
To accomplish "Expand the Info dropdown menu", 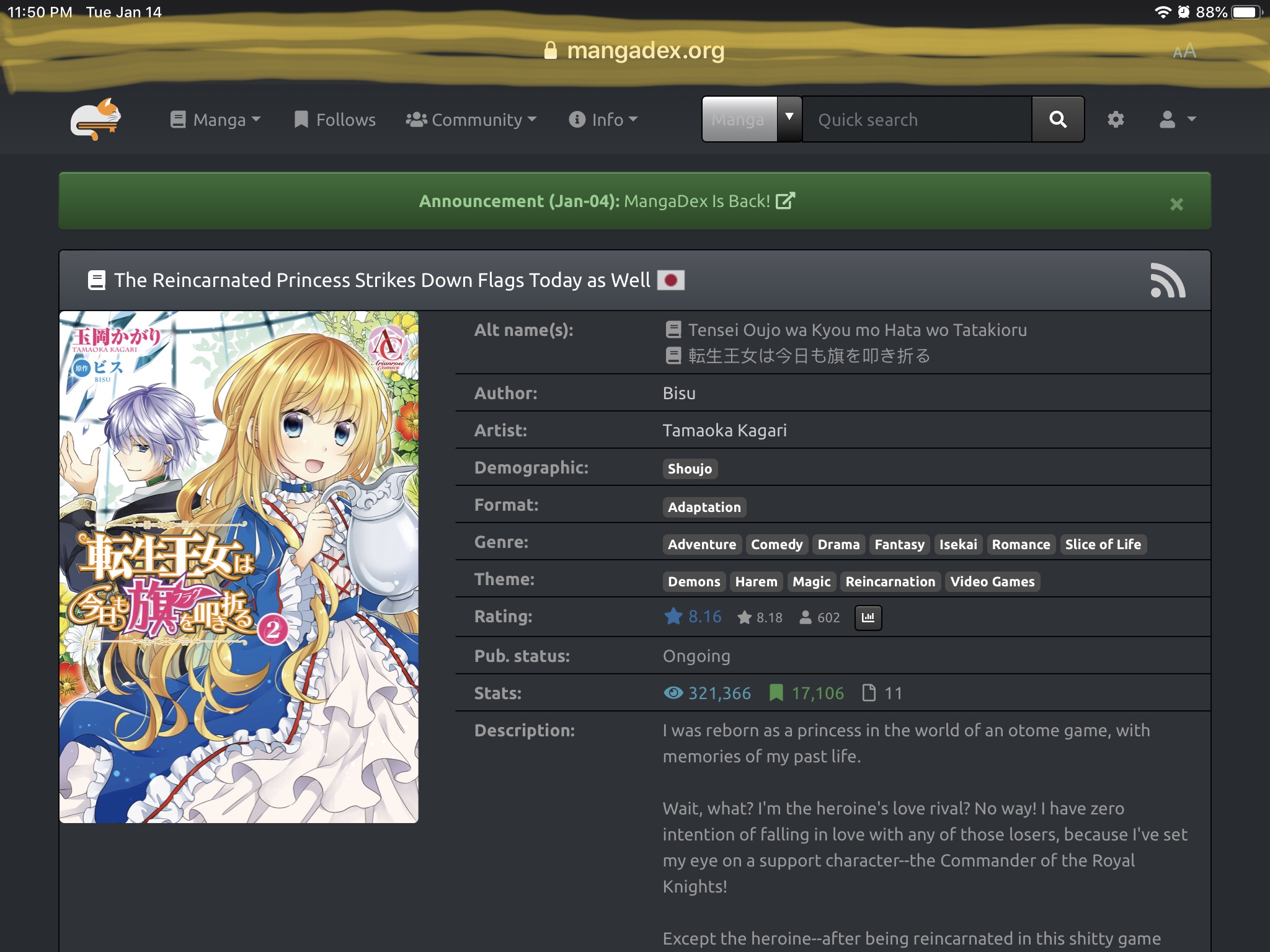I will 603,119.
